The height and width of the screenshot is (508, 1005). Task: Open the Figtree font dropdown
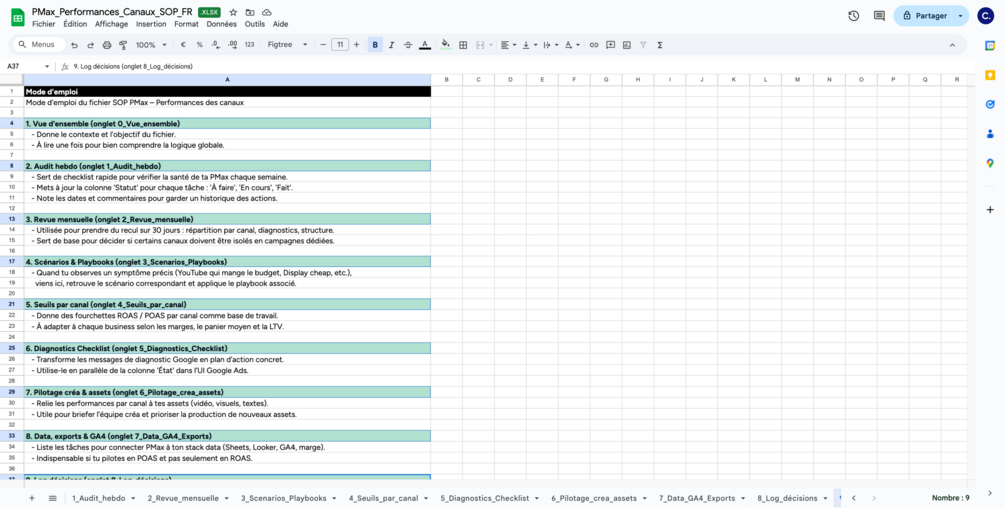(287, 45)
